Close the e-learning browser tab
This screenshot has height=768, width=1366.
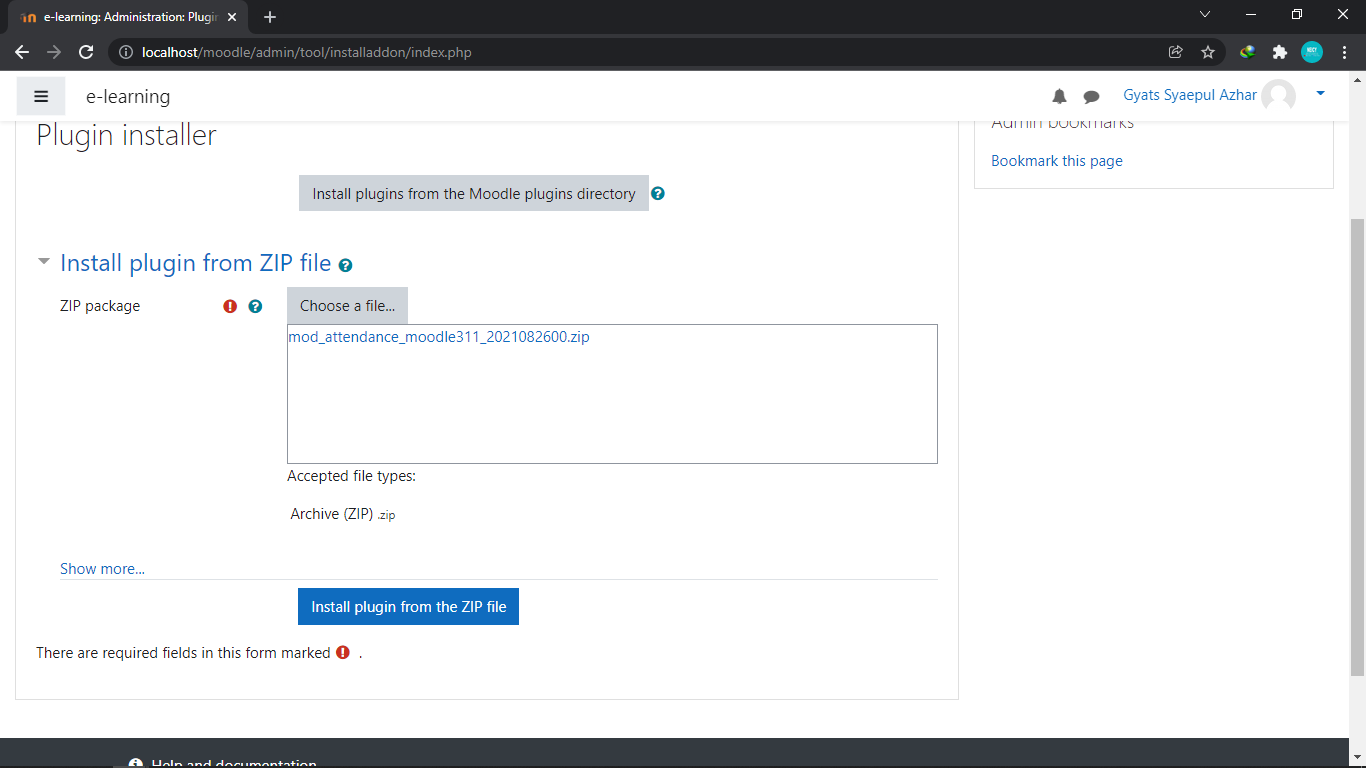tap(231, 17)
